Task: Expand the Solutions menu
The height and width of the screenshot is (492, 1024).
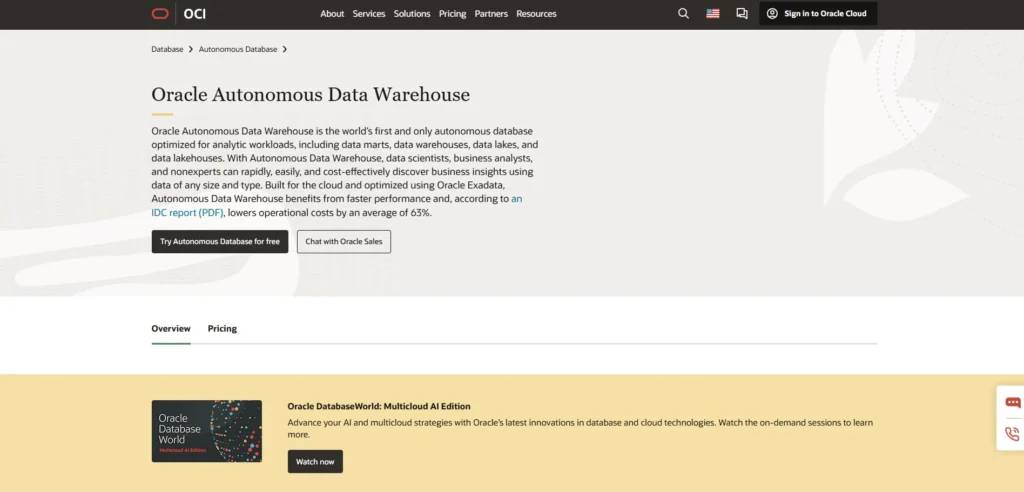Action: 412,14
